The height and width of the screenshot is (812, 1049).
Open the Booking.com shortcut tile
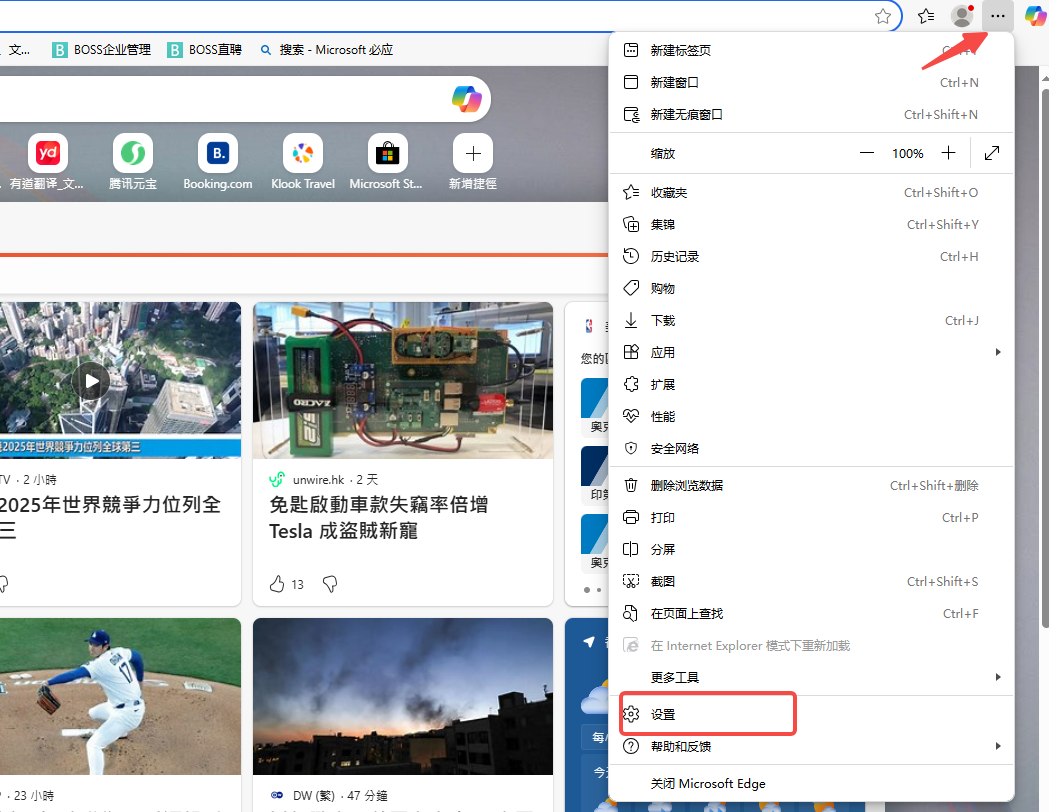click(x=217, y=154)
